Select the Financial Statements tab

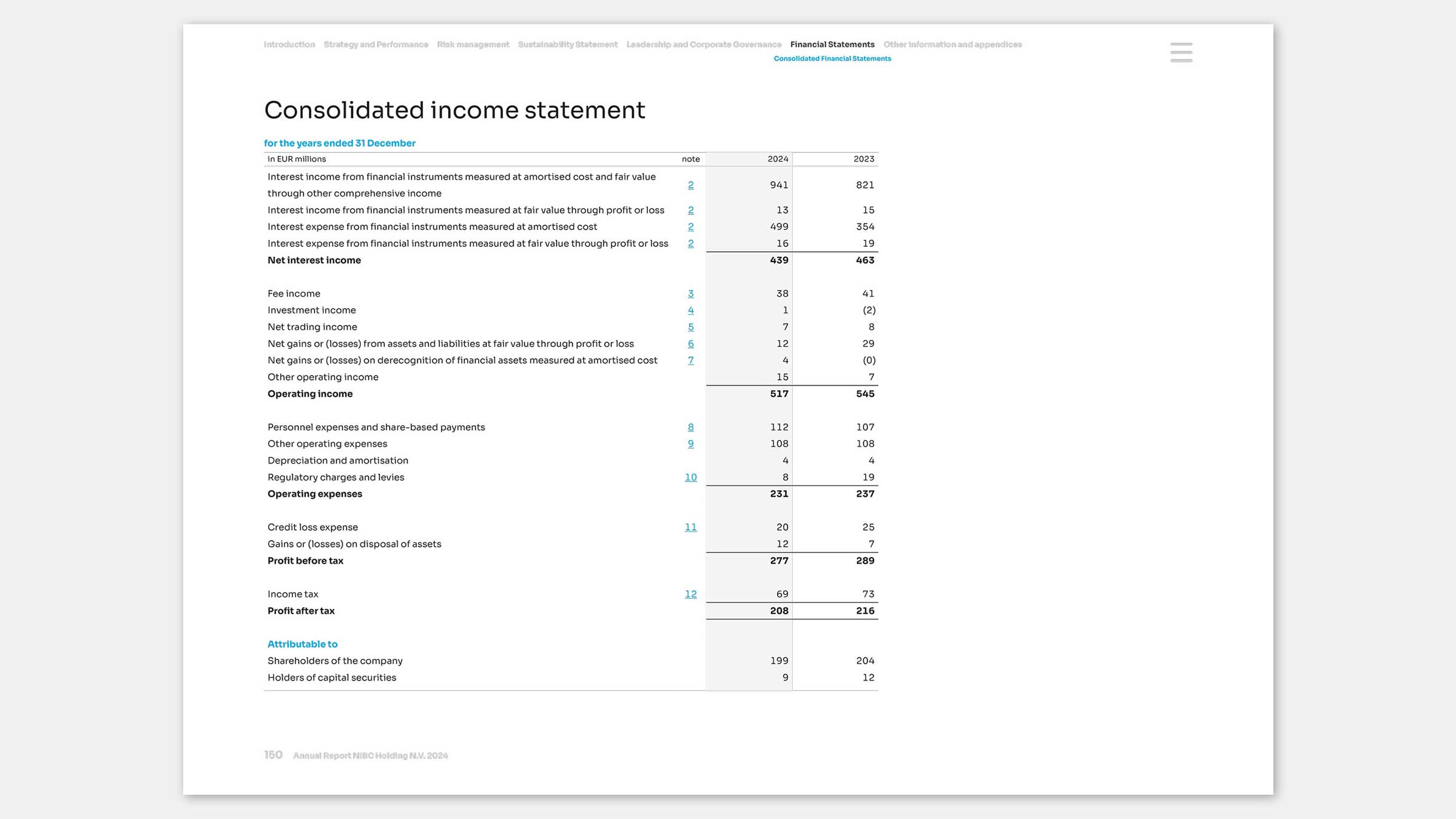832,44
